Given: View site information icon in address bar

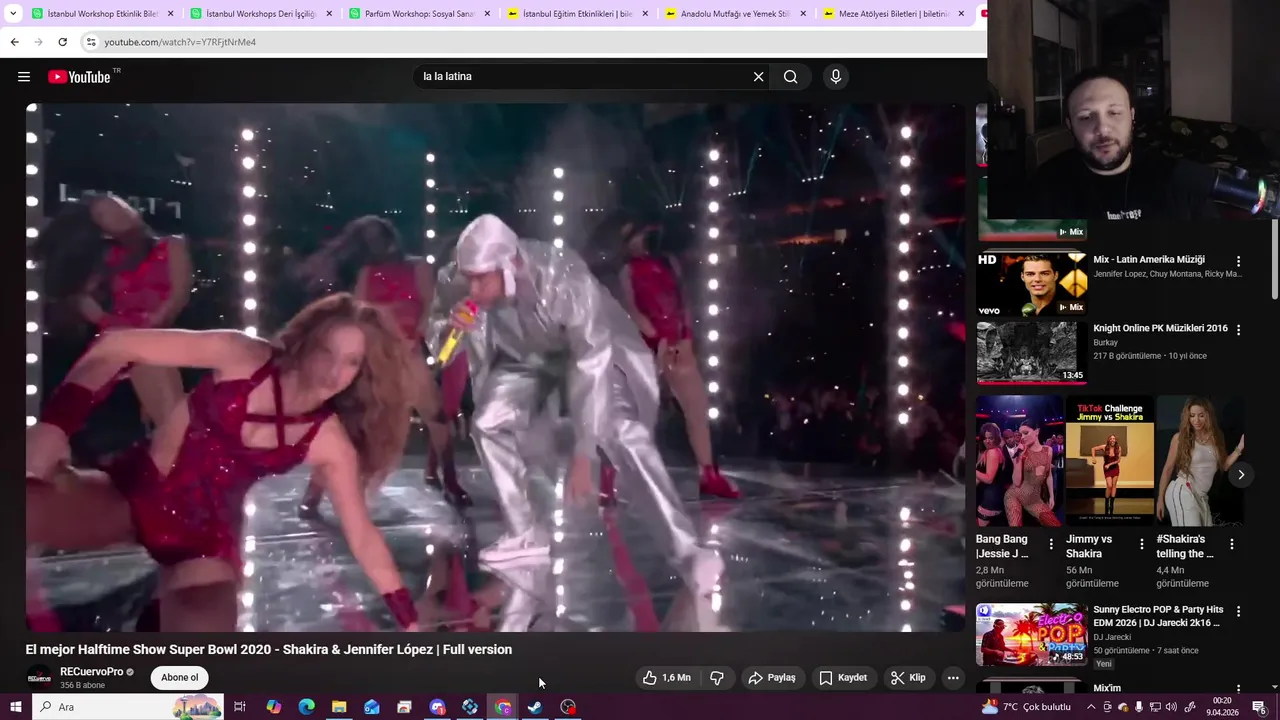Looking at the screenshot, I should pyautogui.click(x=90, y=42).
